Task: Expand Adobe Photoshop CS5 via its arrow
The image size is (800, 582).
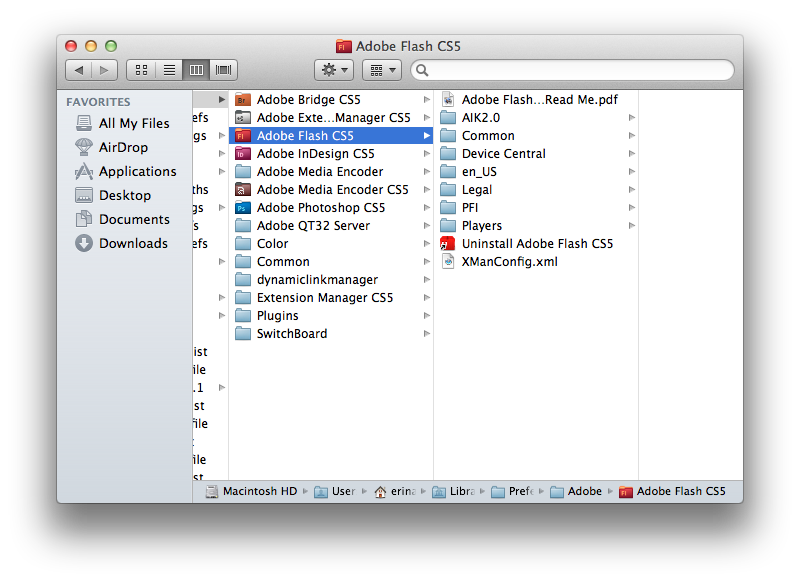Action: (427, 208)
